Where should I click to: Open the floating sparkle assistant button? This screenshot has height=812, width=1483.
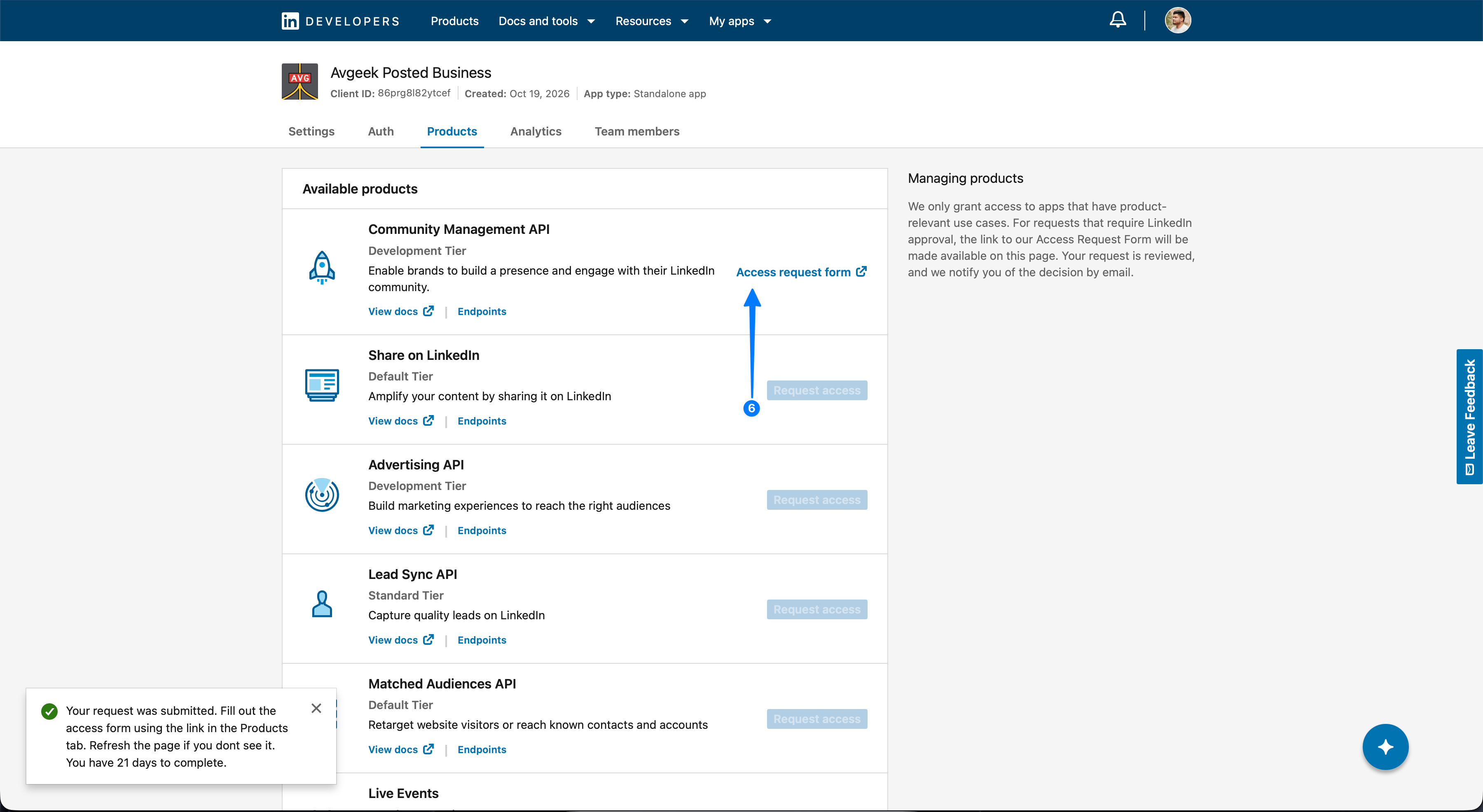[x=1385, y=747]
